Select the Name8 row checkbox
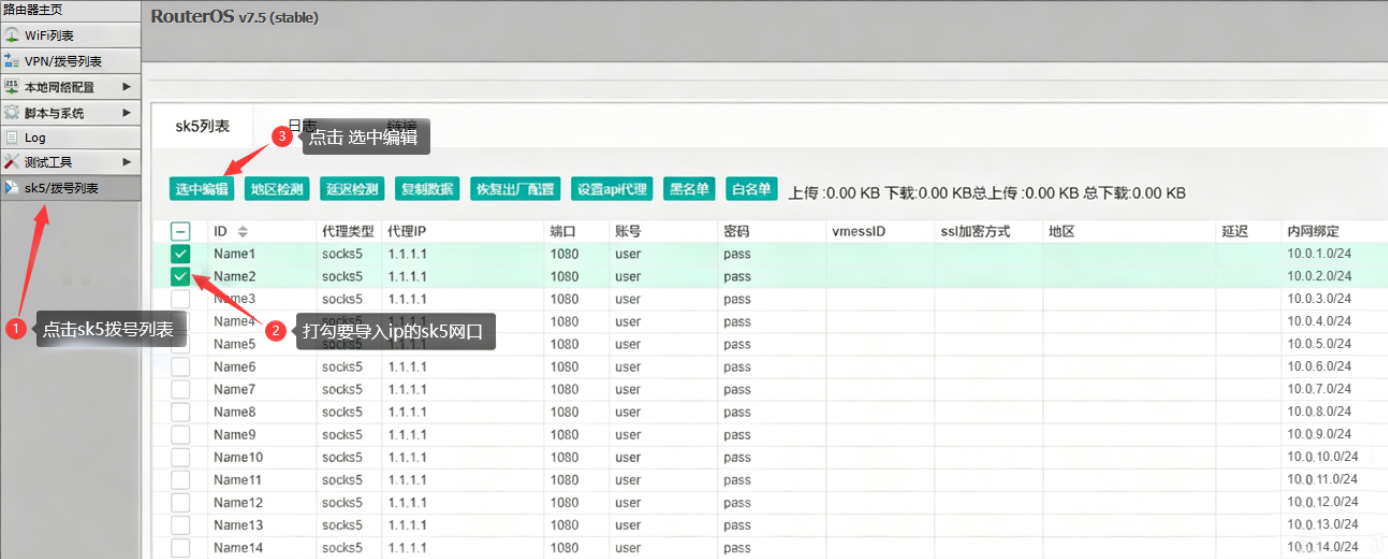Image resolution: width=1388 pixels, height=559 pixels. click(x=180, y=412)
